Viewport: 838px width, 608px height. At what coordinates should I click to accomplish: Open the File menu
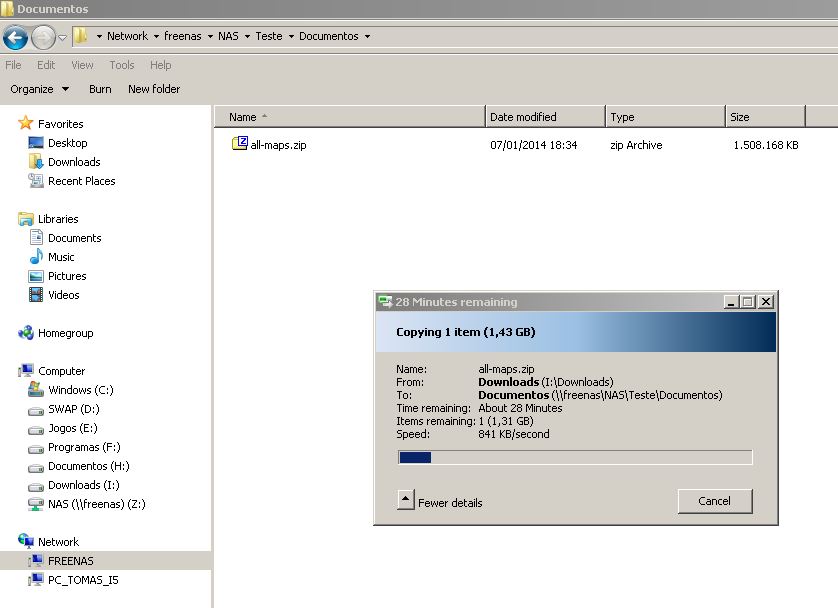point(13,65)
